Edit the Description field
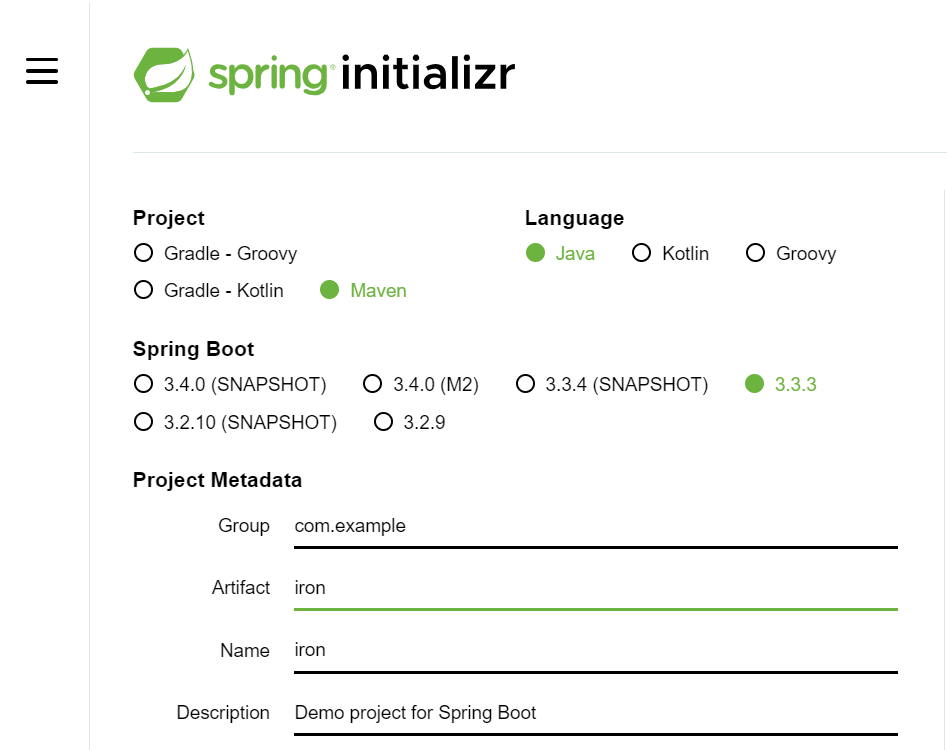This screenshot has height=750, width=947. 595,712
